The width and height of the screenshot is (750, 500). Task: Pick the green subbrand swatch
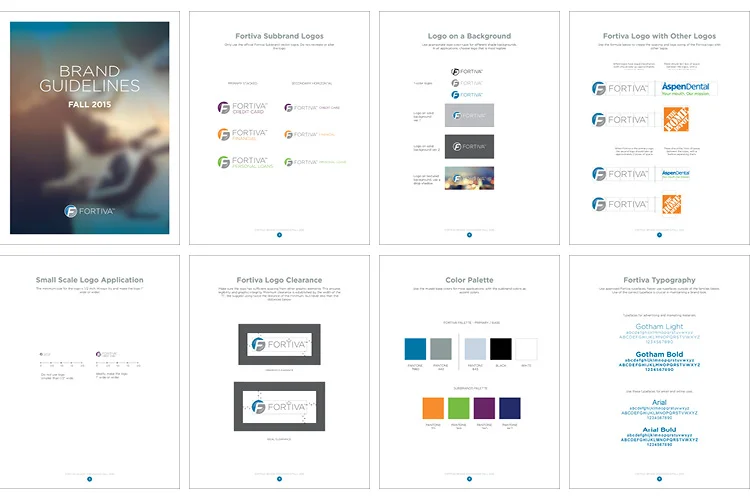pyautogui.click(x=459, y=408)
